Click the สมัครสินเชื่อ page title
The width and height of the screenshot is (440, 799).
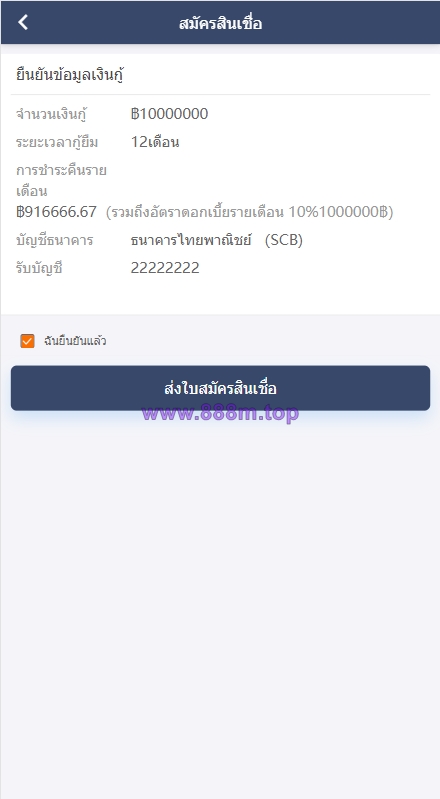coord(220,23)
